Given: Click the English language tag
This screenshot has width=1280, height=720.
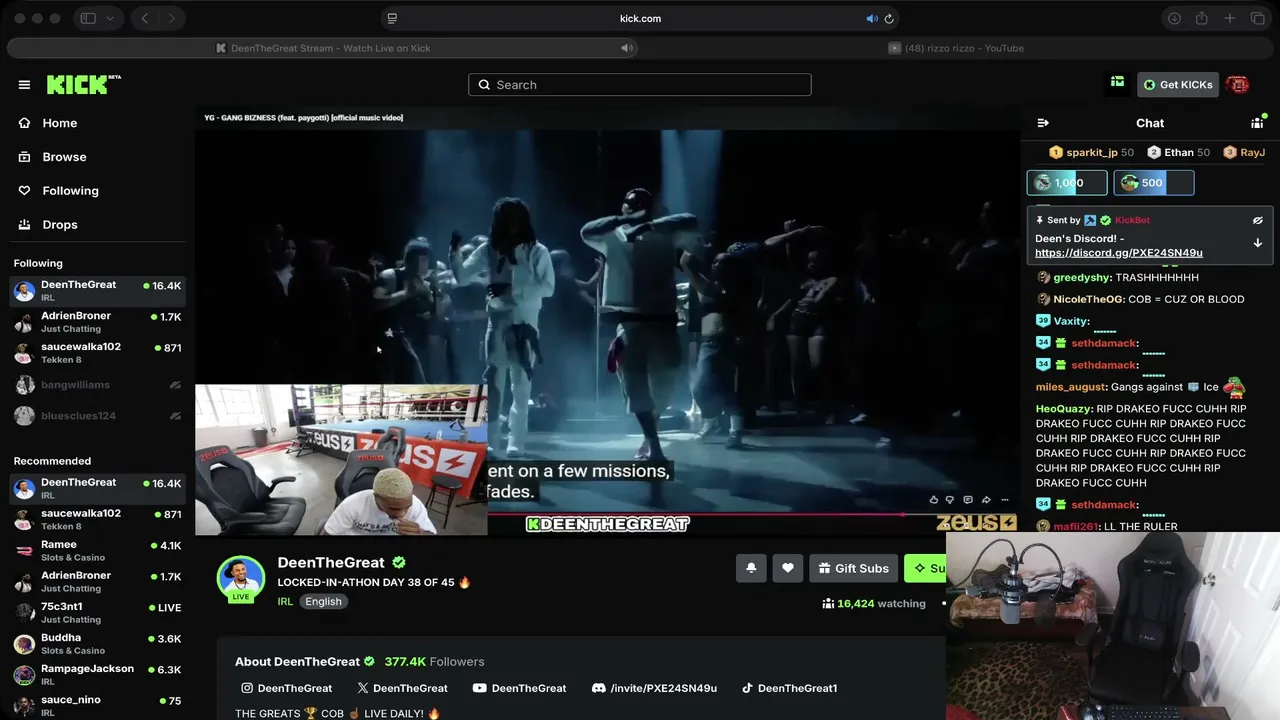Looking at the screenshot, I should coord(323,602).
